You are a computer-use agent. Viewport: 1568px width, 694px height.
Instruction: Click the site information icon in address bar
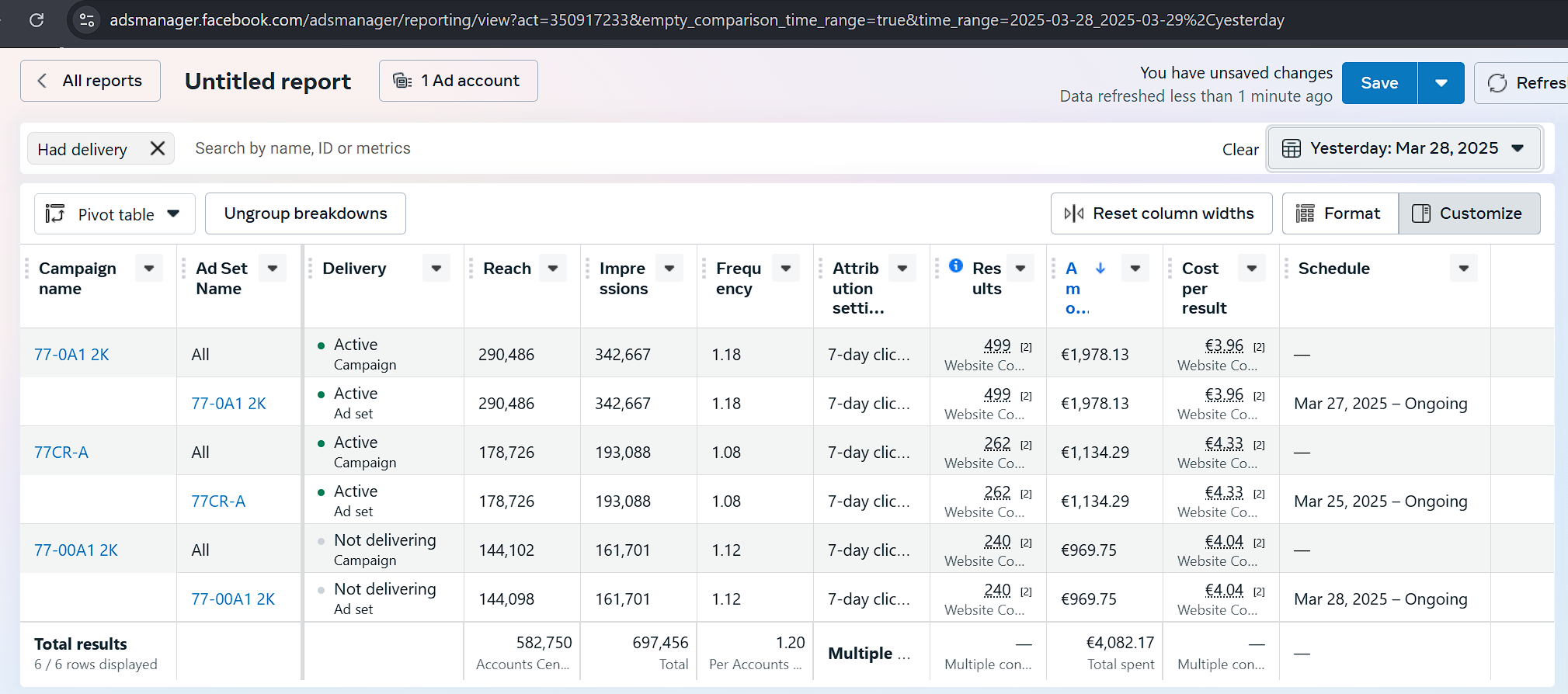87,20
